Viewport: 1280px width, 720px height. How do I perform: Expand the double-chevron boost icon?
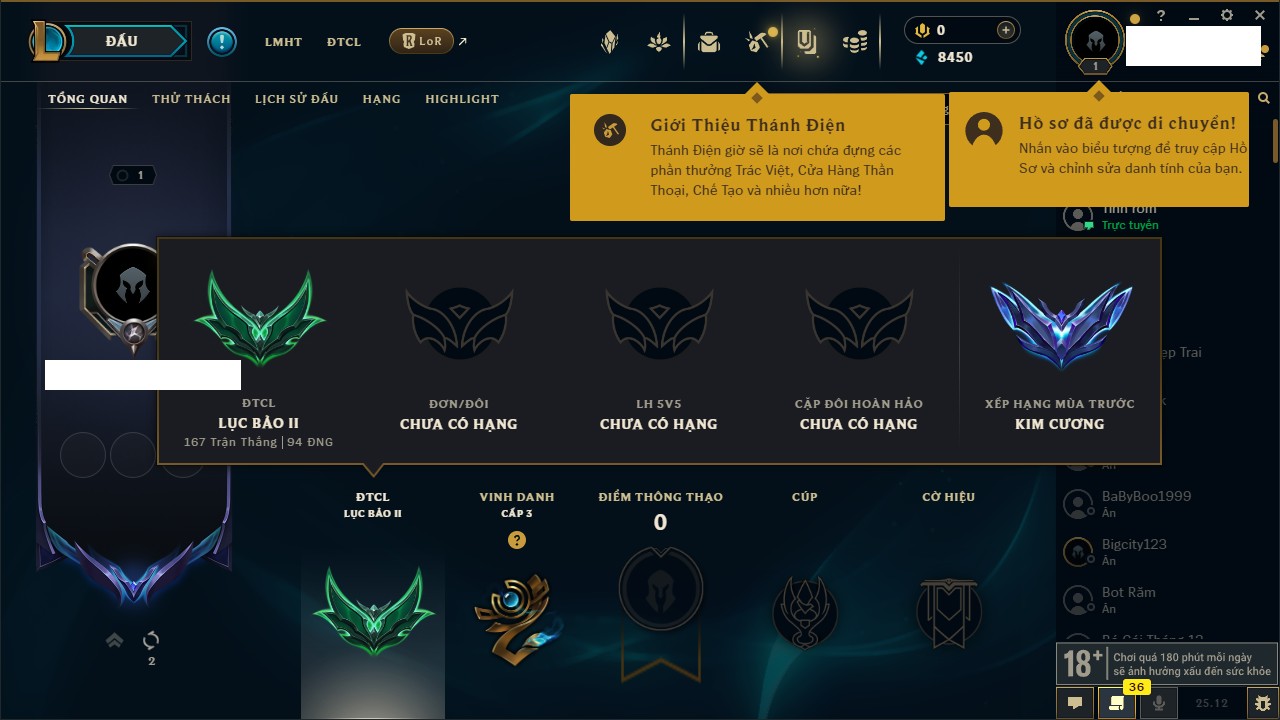115,640
